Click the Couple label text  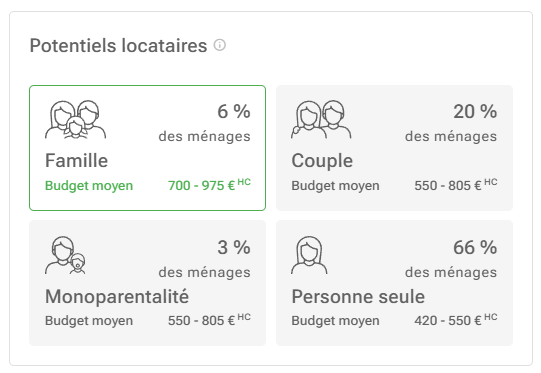point(322,161)
